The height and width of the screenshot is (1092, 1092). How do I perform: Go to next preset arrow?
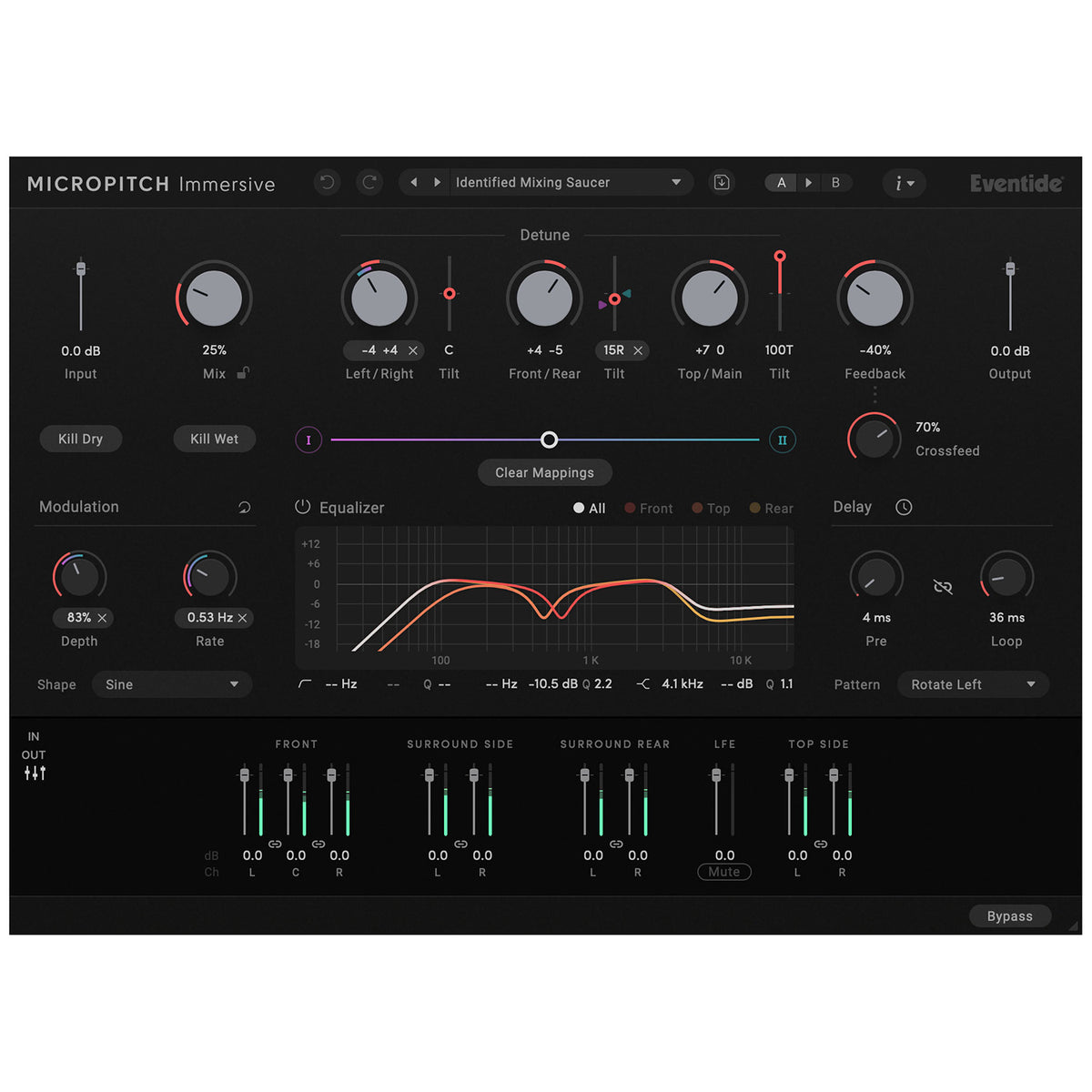pos(437,183)
